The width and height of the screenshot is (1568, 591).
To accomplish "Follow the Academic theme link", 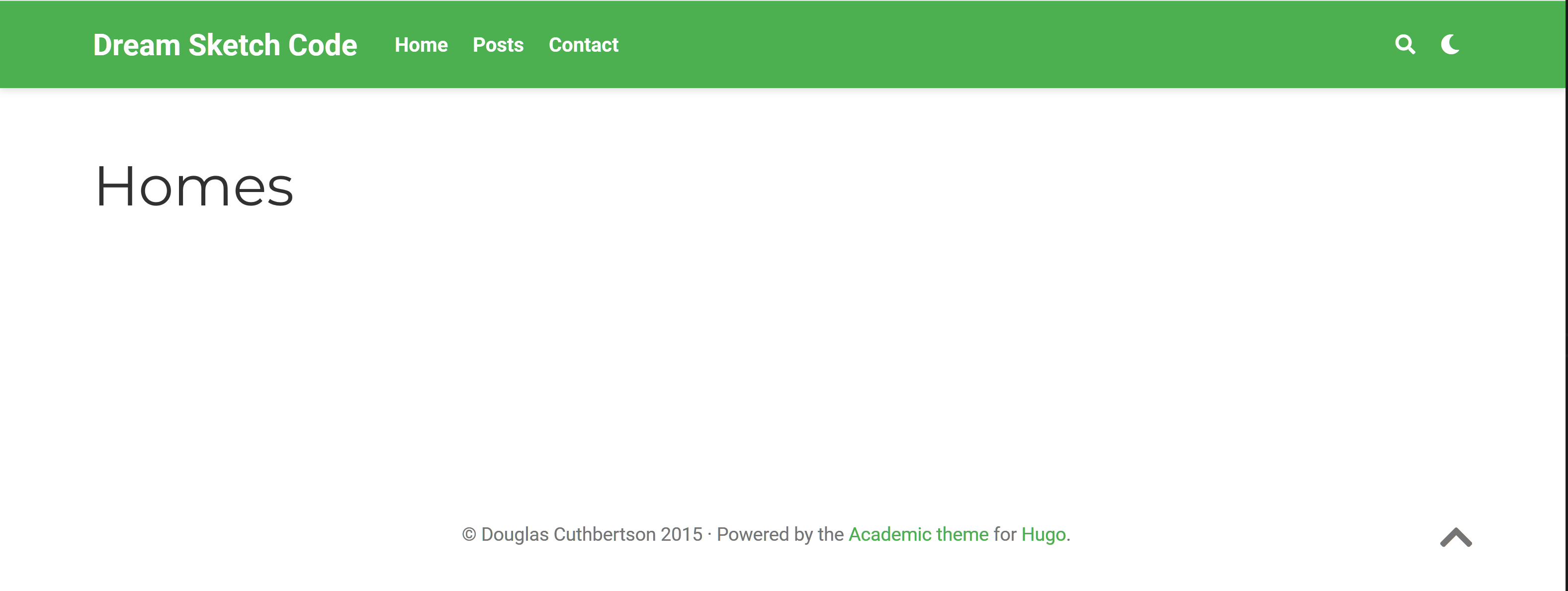I will coord(919,534).
